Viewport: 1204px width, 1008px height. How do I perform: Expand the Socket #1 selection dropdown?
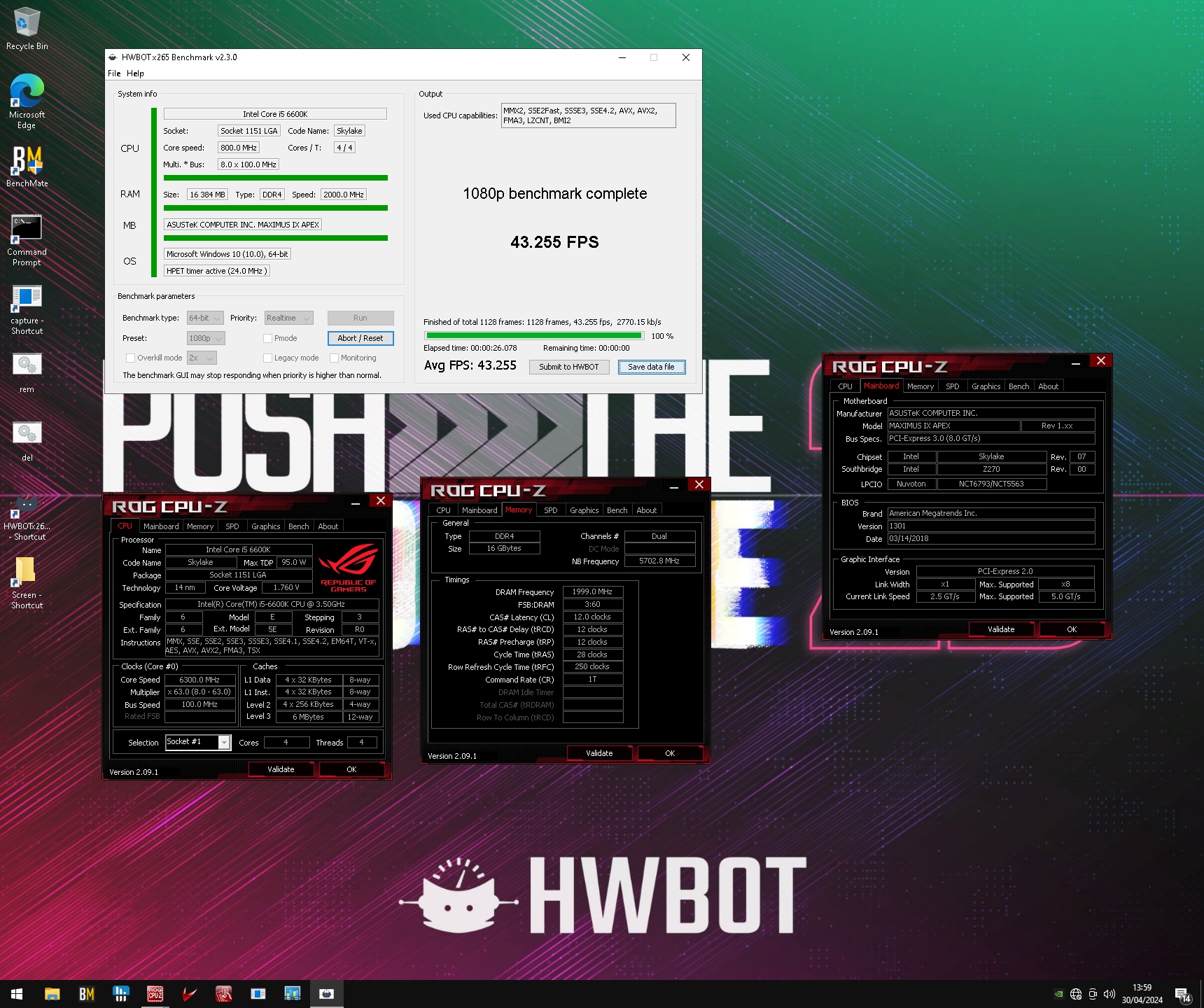pyautogui.click(x=225, y=742)
